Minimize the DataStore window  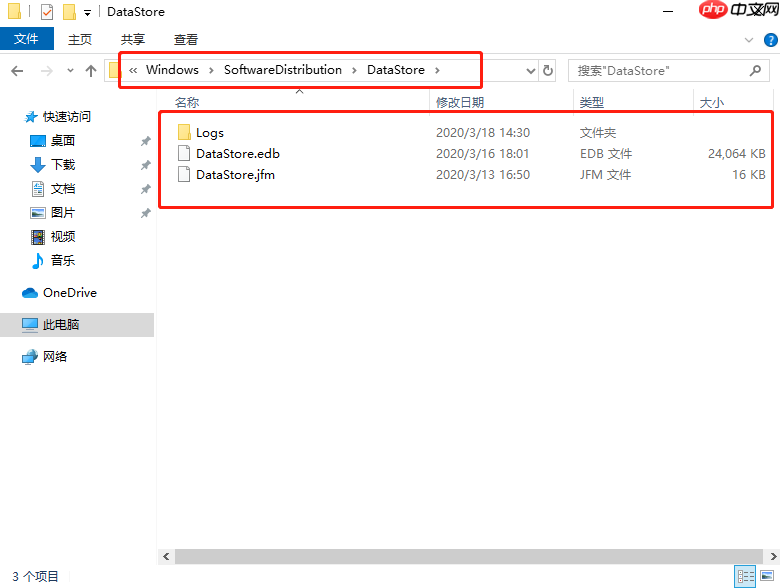668,11
